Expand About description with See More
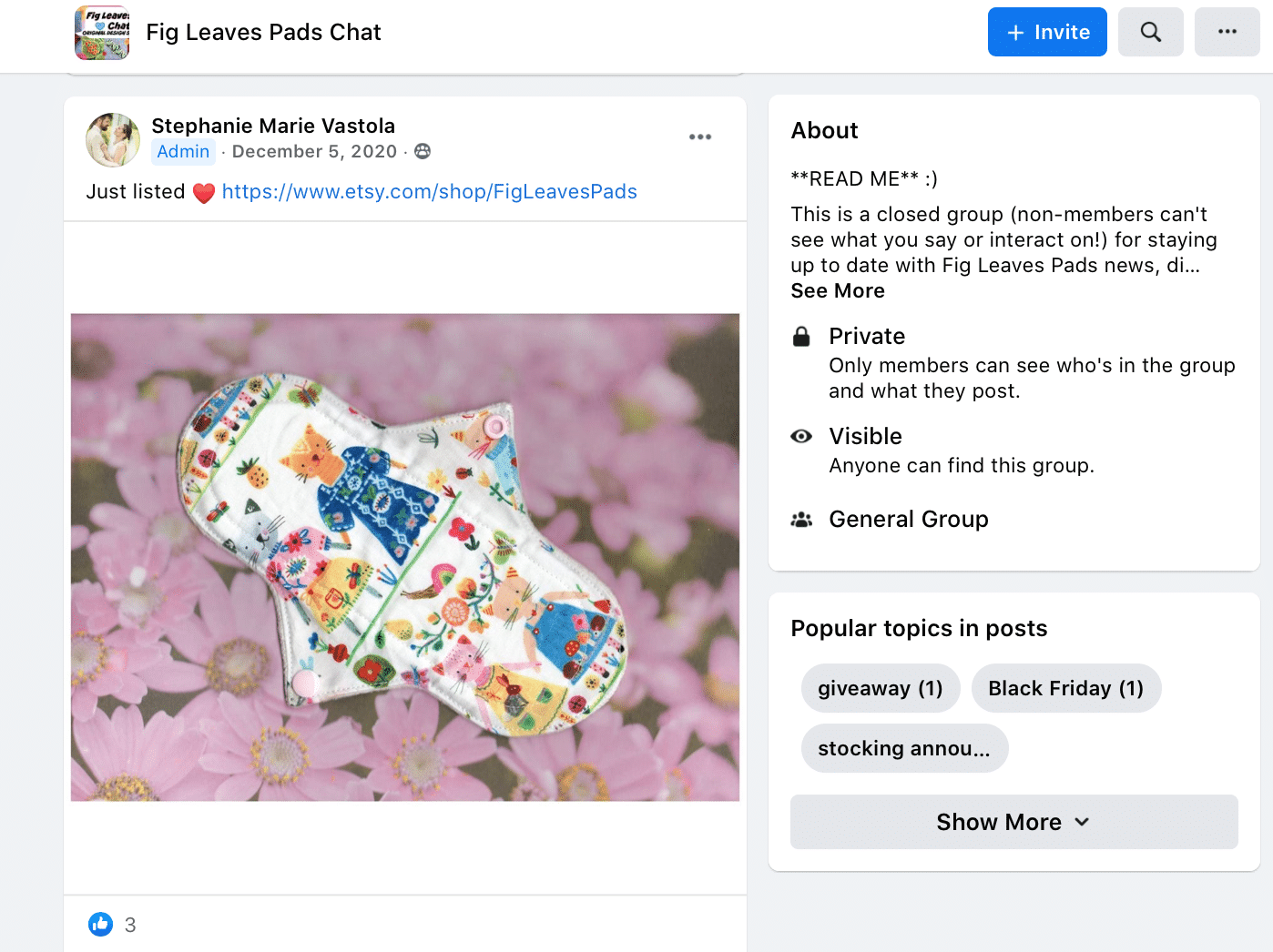The width and height of the screenshot is (1273, 952). coord(838,291)
